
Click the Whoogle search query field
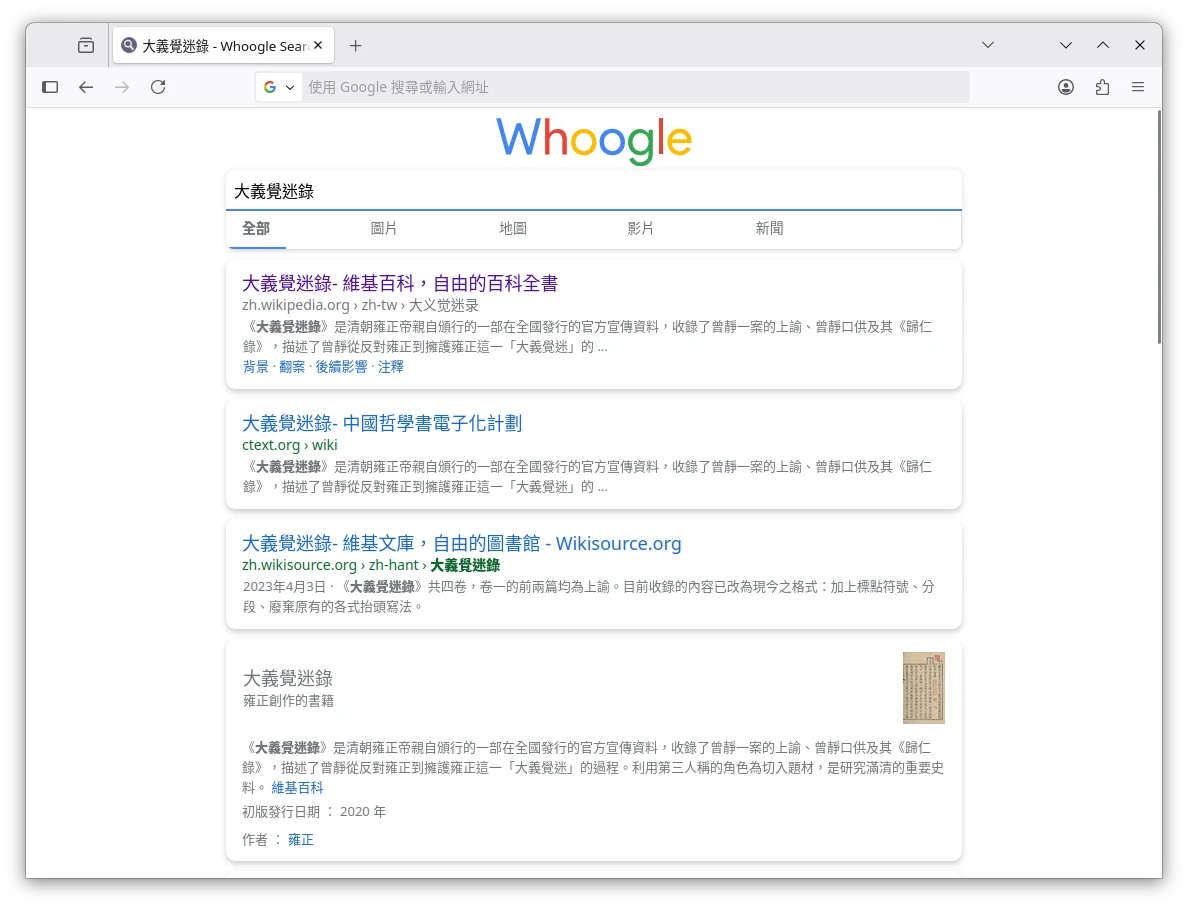click(x=594, y=191)
